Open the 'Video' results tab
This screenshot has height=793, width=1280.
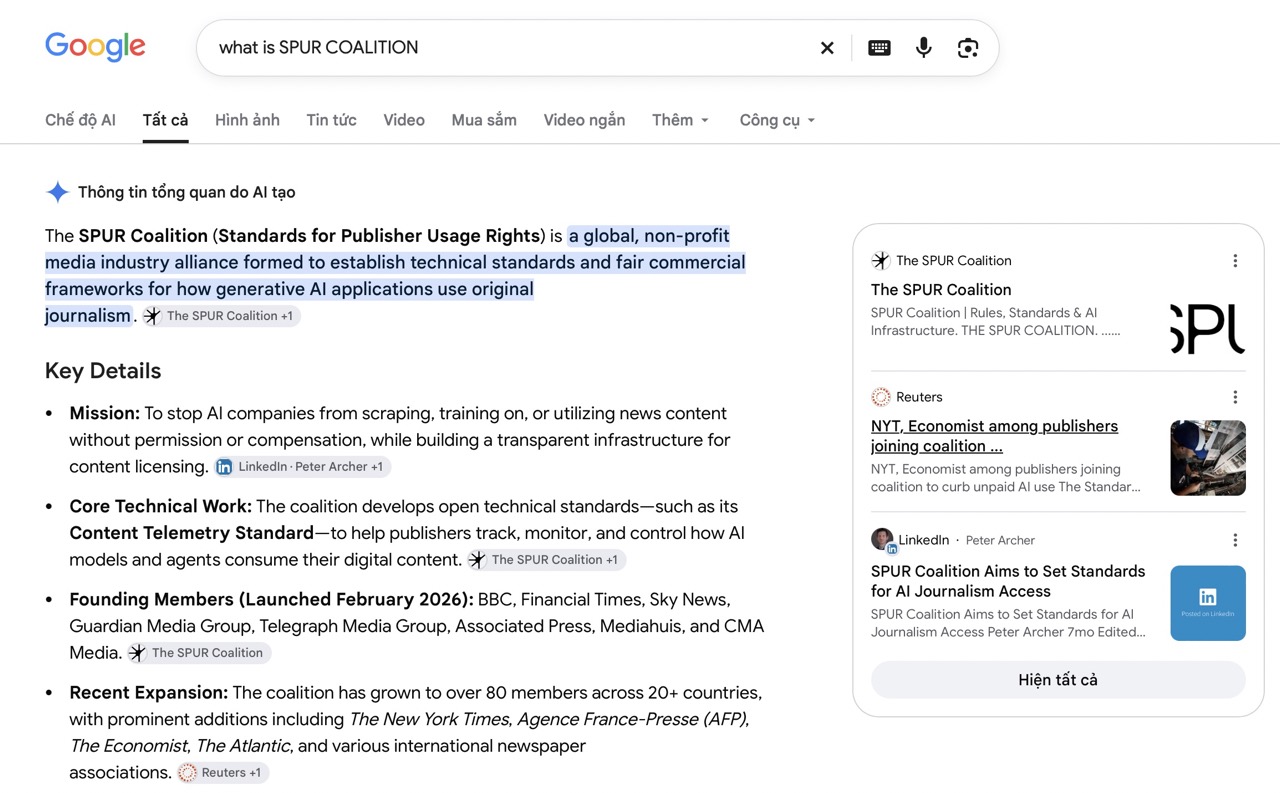point(404,120)
